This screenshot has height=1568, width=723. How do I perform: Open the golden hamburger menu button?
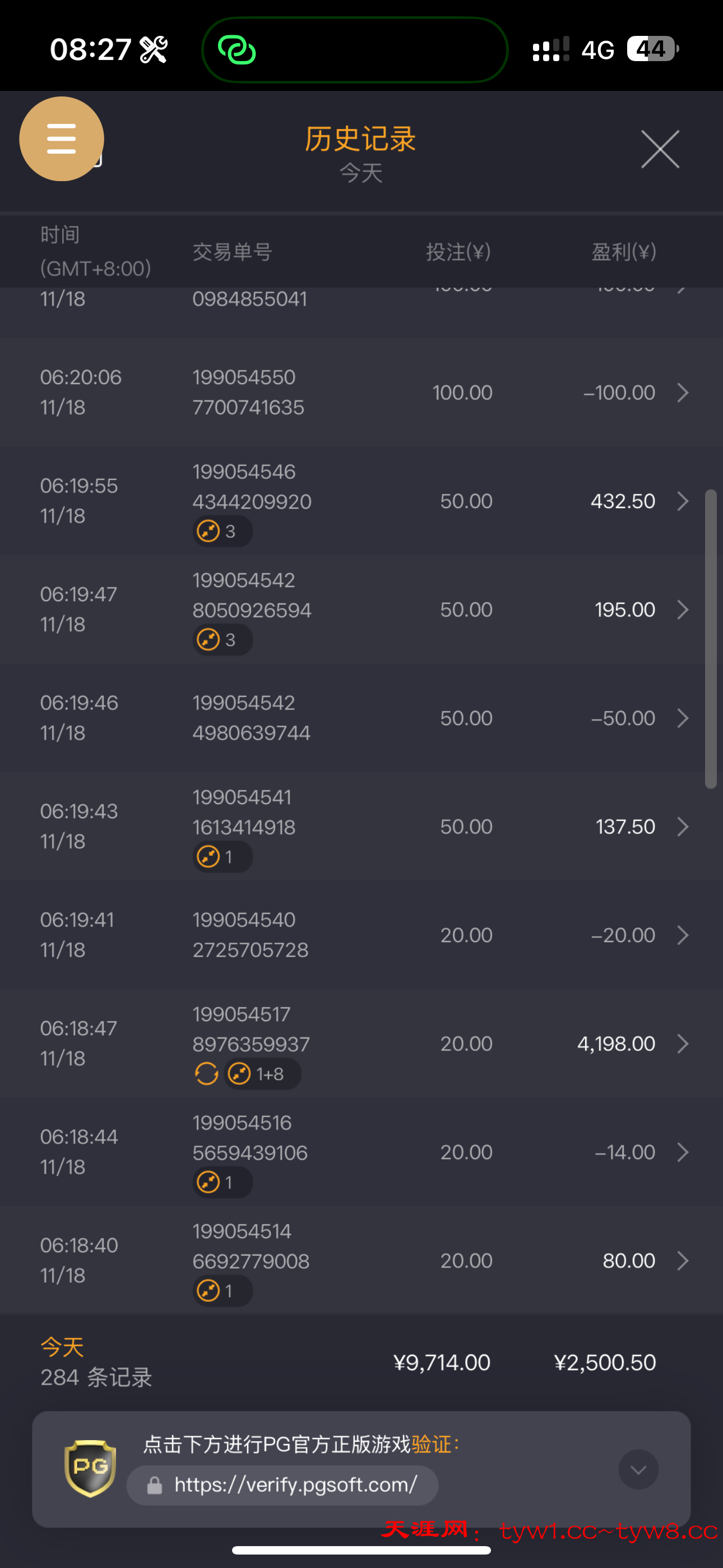point(62,139)
